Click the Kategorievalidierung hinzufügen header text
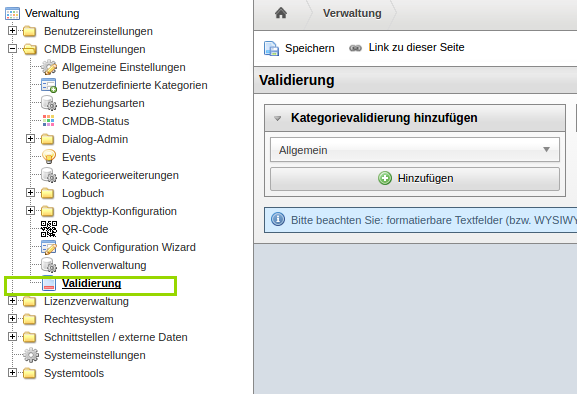This screenshot has height=394, width=577. [384, 118]
